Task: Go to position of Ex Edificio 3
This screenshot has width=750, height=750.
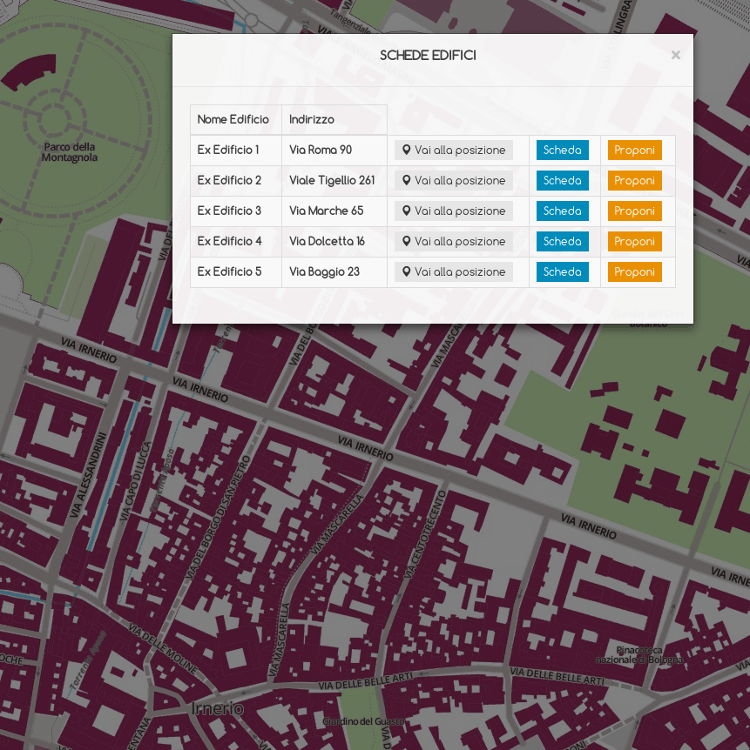Action: 453,211
